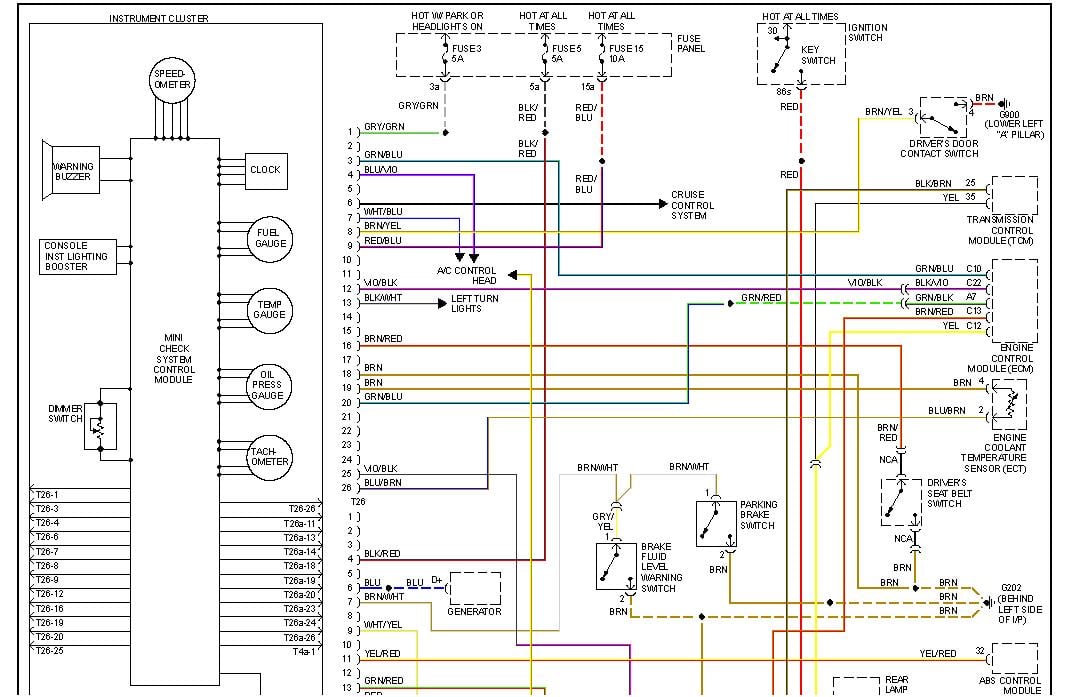Image resolution: width=1066 pixels, height=697 pixels.
Task: Click the HOT W/ PARK OR HEADLIGHTS ON label
Action: 447,21
